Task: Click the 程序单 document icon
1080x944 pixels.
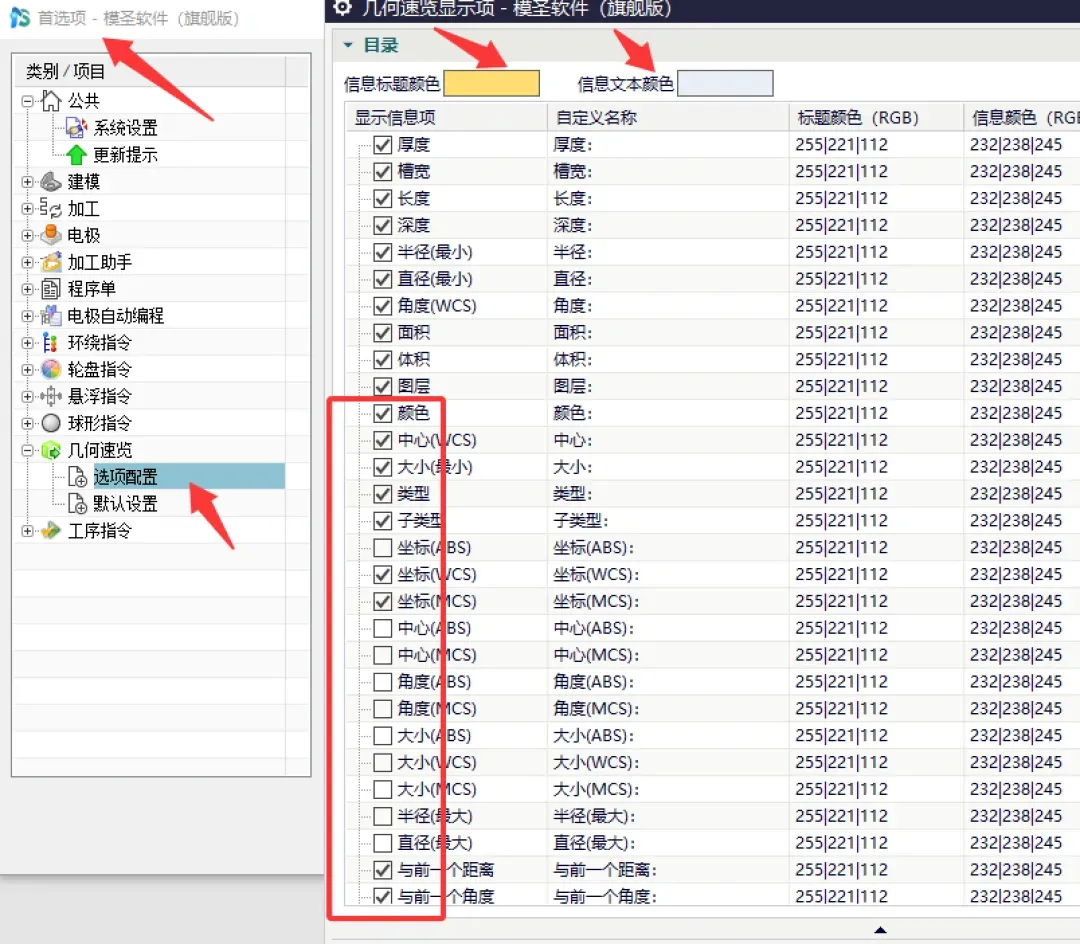Action: [50, 289]
